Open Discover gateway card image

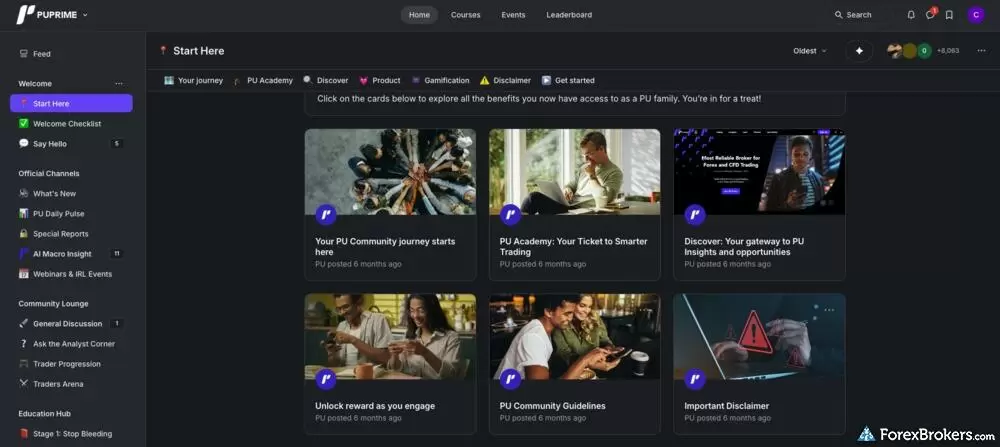pos(759,172)
